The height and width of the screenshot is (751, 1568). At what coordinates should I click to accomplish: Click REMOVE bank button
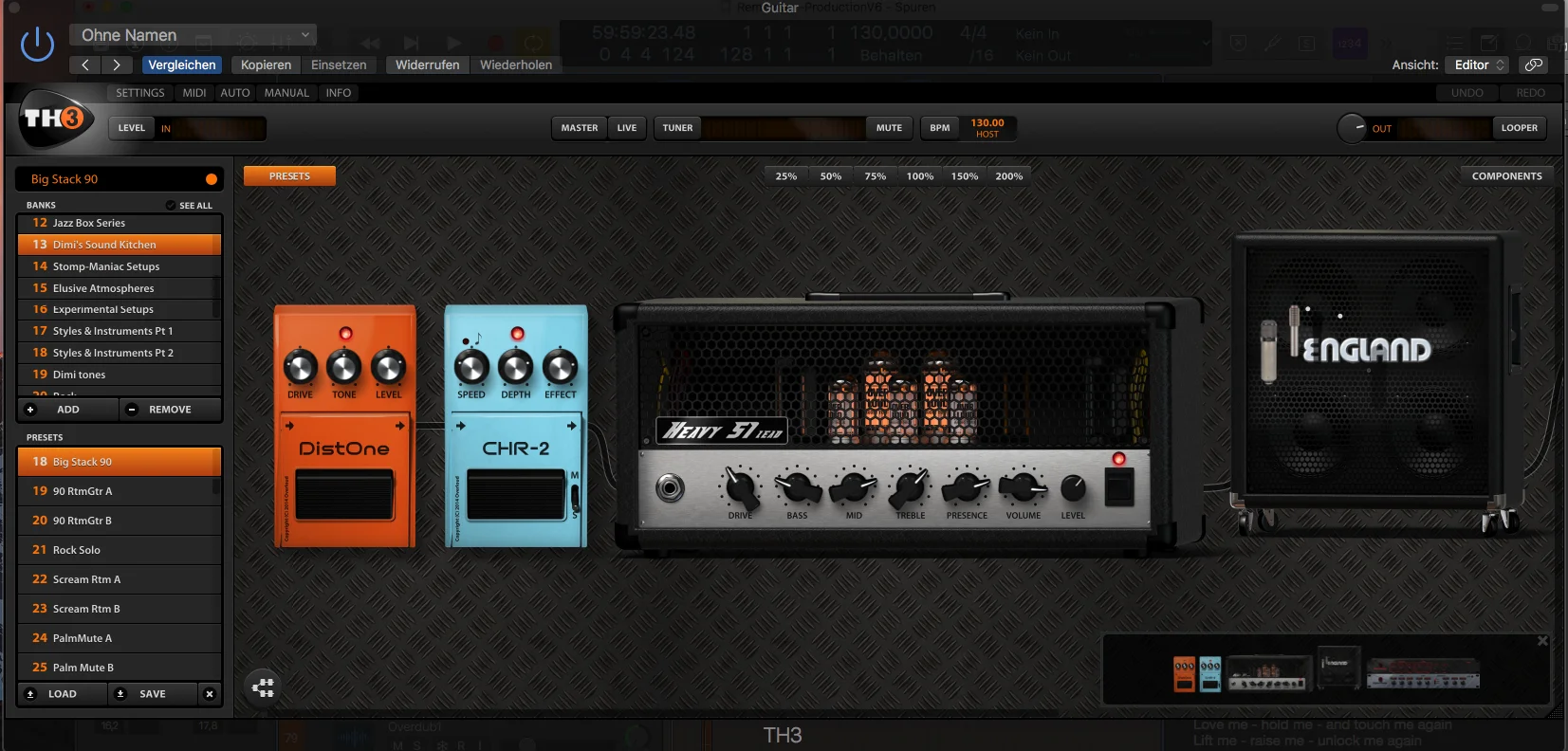tap(170, 410)
